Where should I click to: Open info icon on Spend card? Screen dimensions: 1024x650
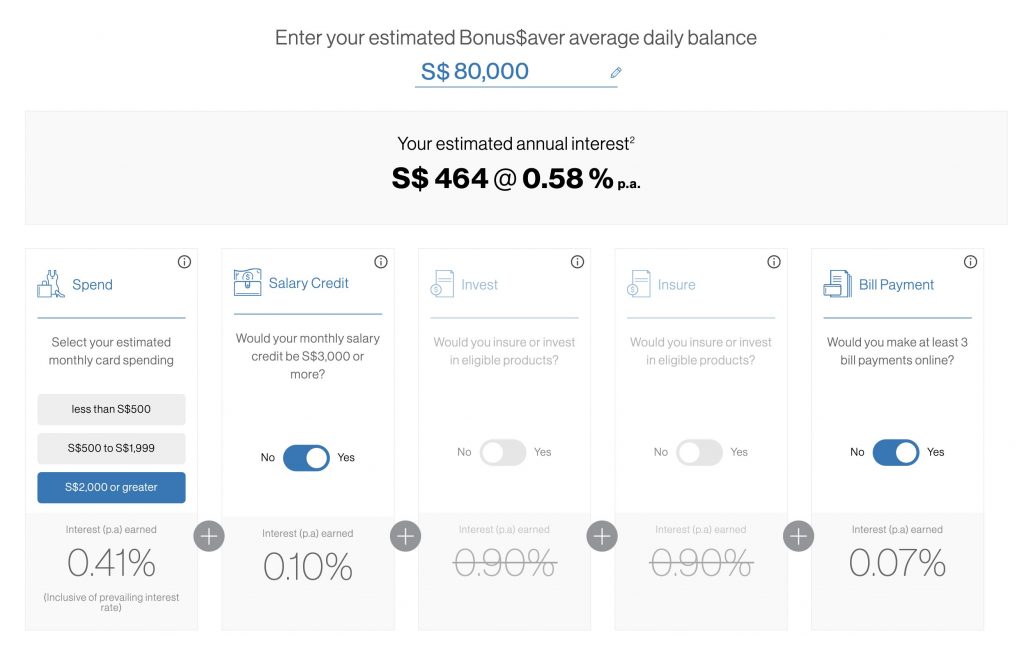pos(184,262)
